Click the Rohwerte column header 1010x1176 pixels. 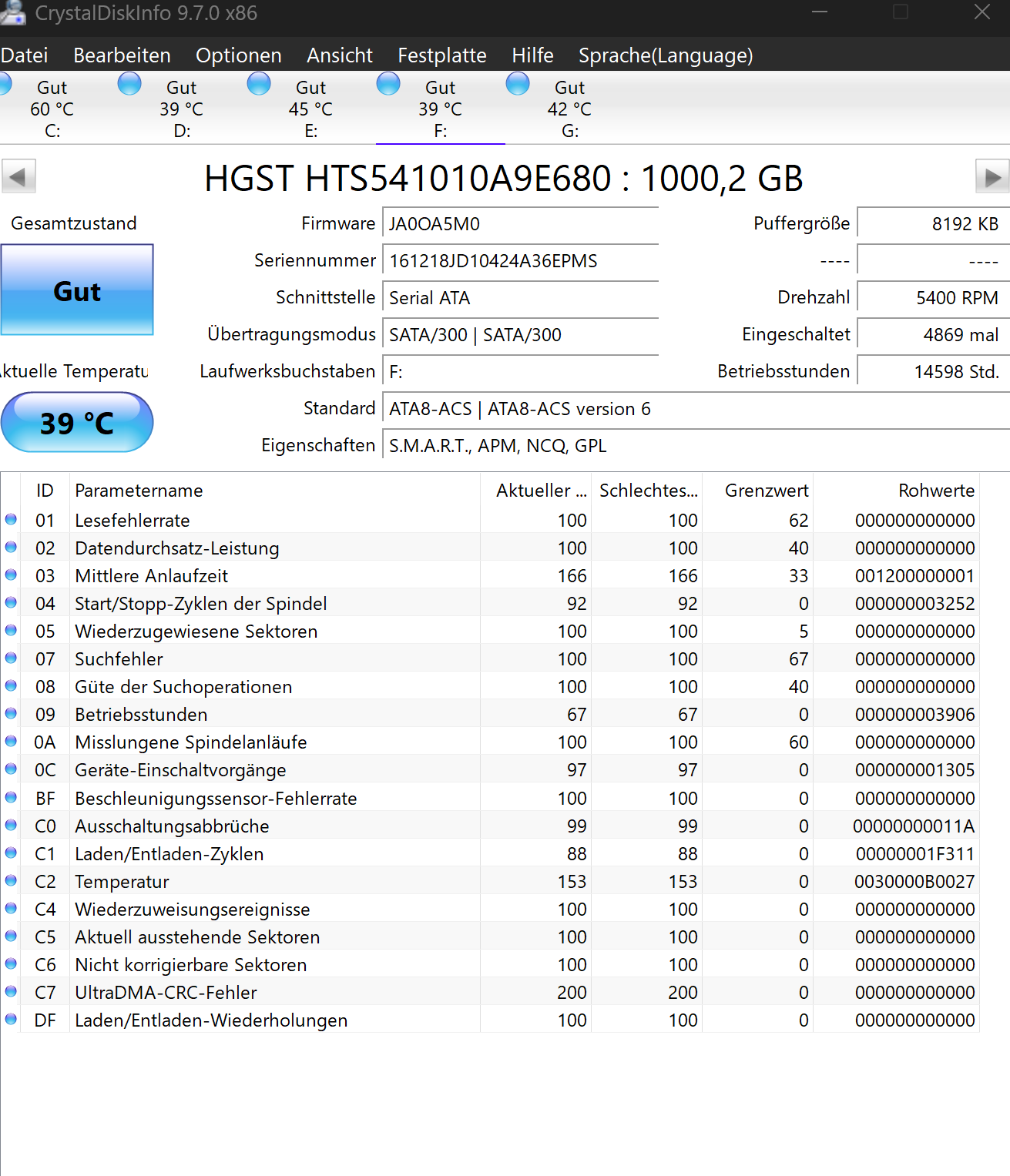coord(896,491)
